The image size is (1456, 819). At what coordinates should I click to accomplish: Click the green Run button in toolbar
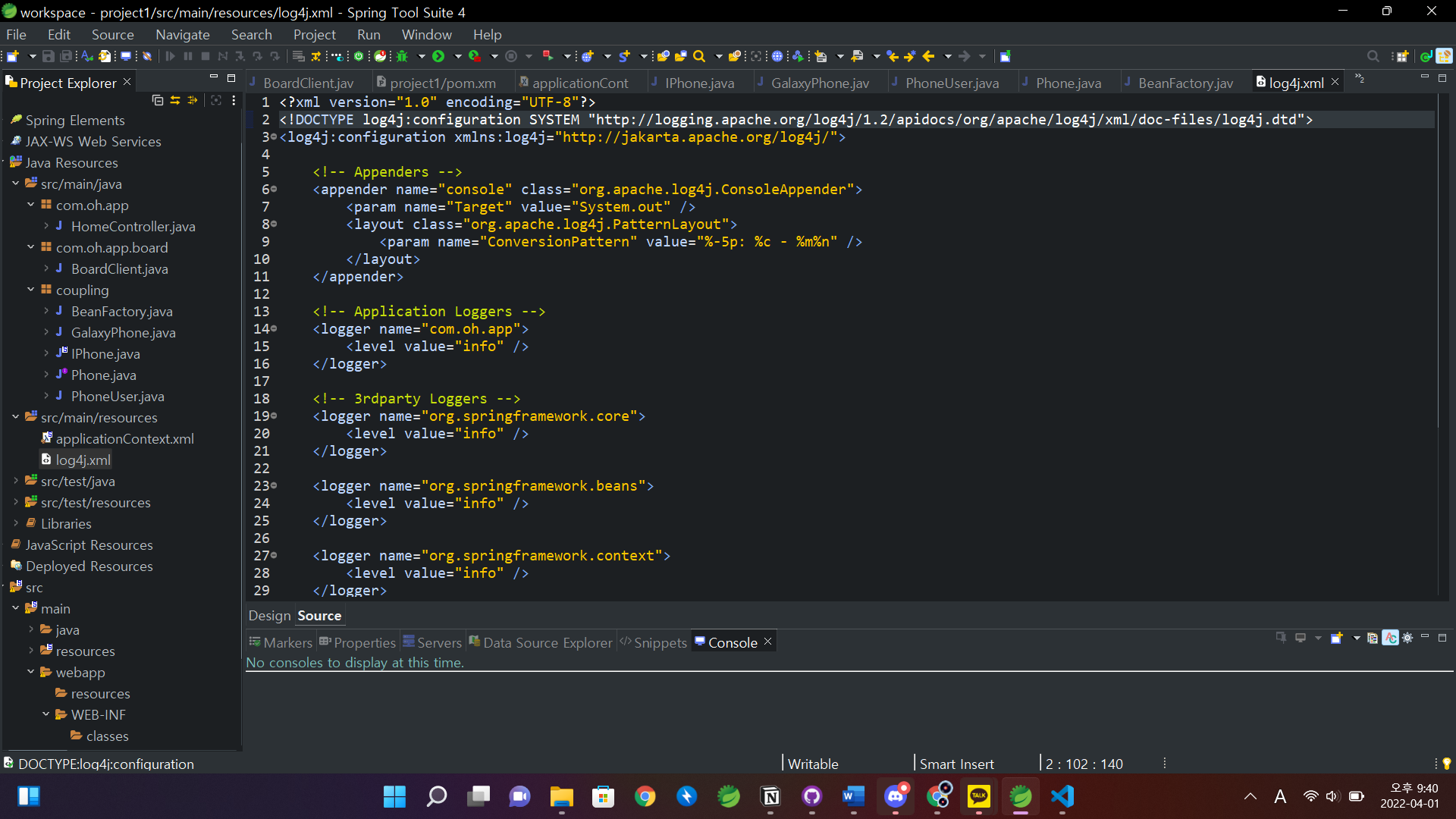point(438,56)
